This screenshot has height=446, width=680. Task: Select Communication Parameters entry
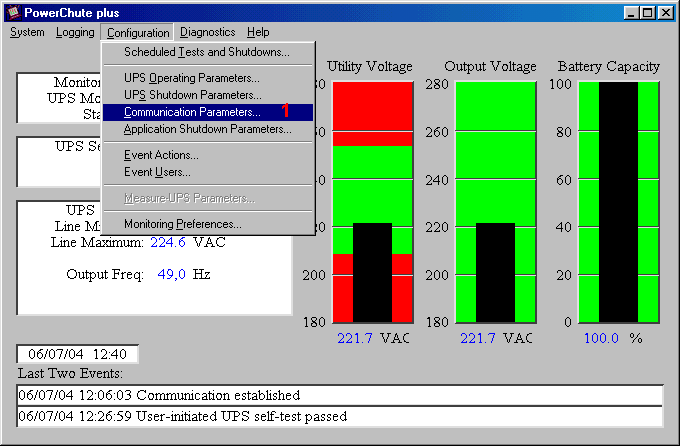(208, 112)
